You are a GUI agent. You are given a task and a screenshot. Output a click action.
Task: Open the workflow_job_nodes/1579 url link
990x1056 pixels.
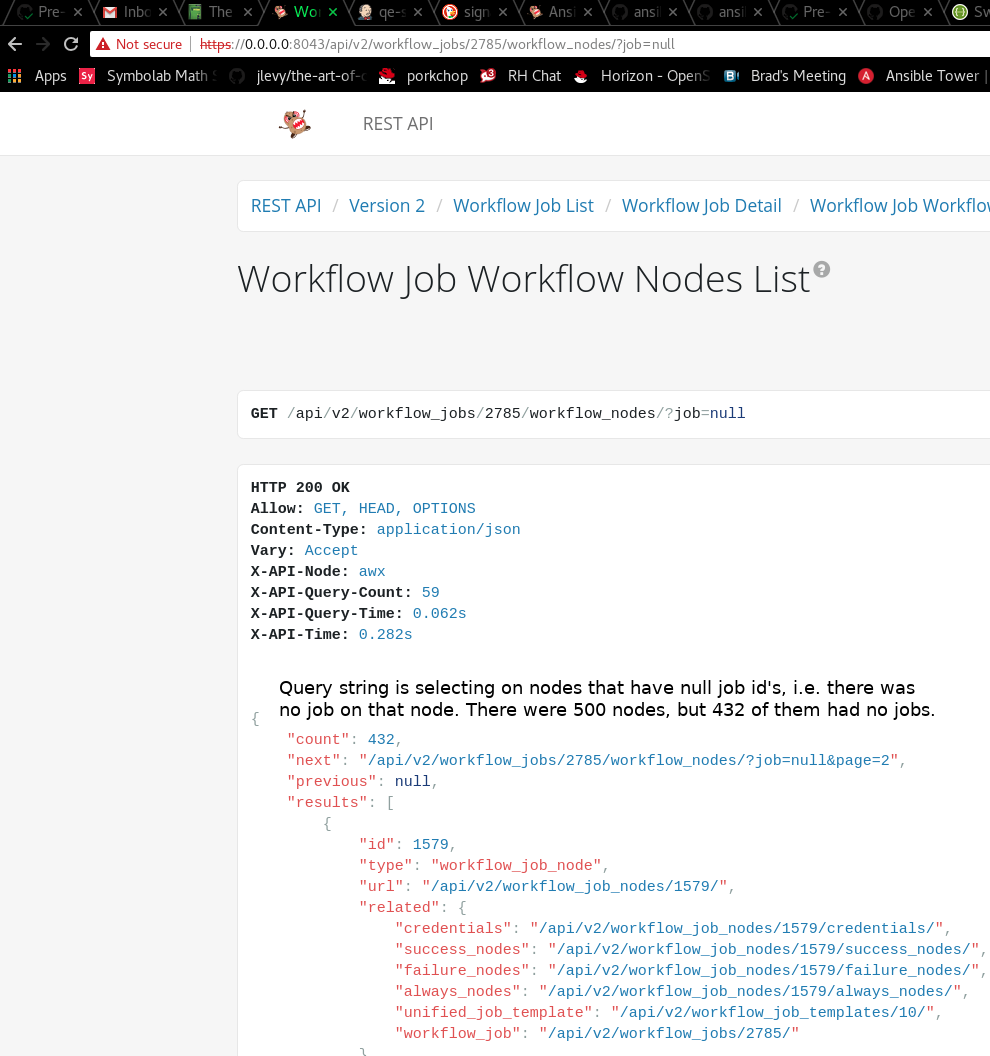[574, 886]
